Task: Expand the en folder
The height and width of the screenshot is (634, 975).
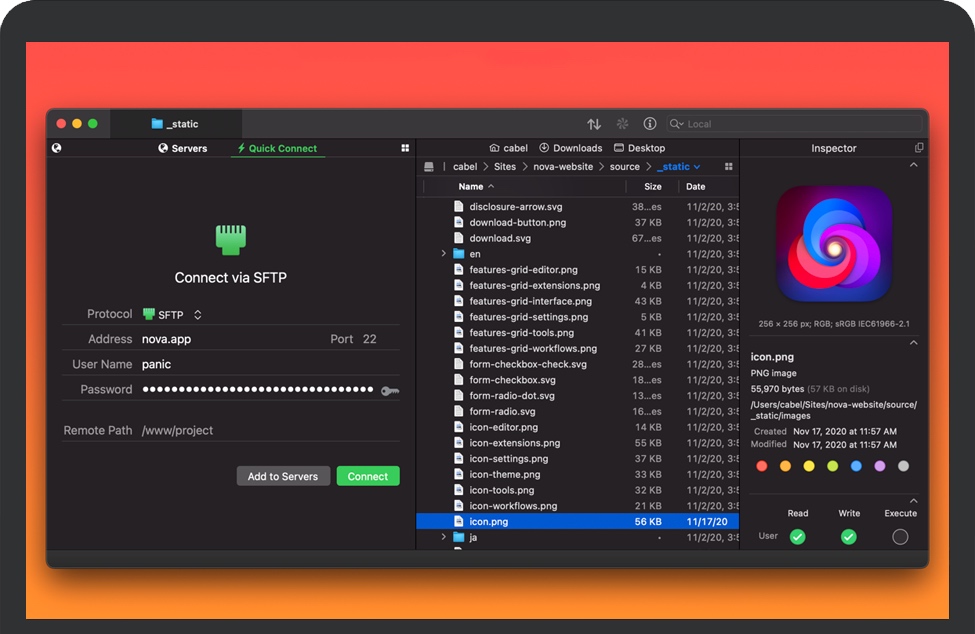Action: [444, 254]
